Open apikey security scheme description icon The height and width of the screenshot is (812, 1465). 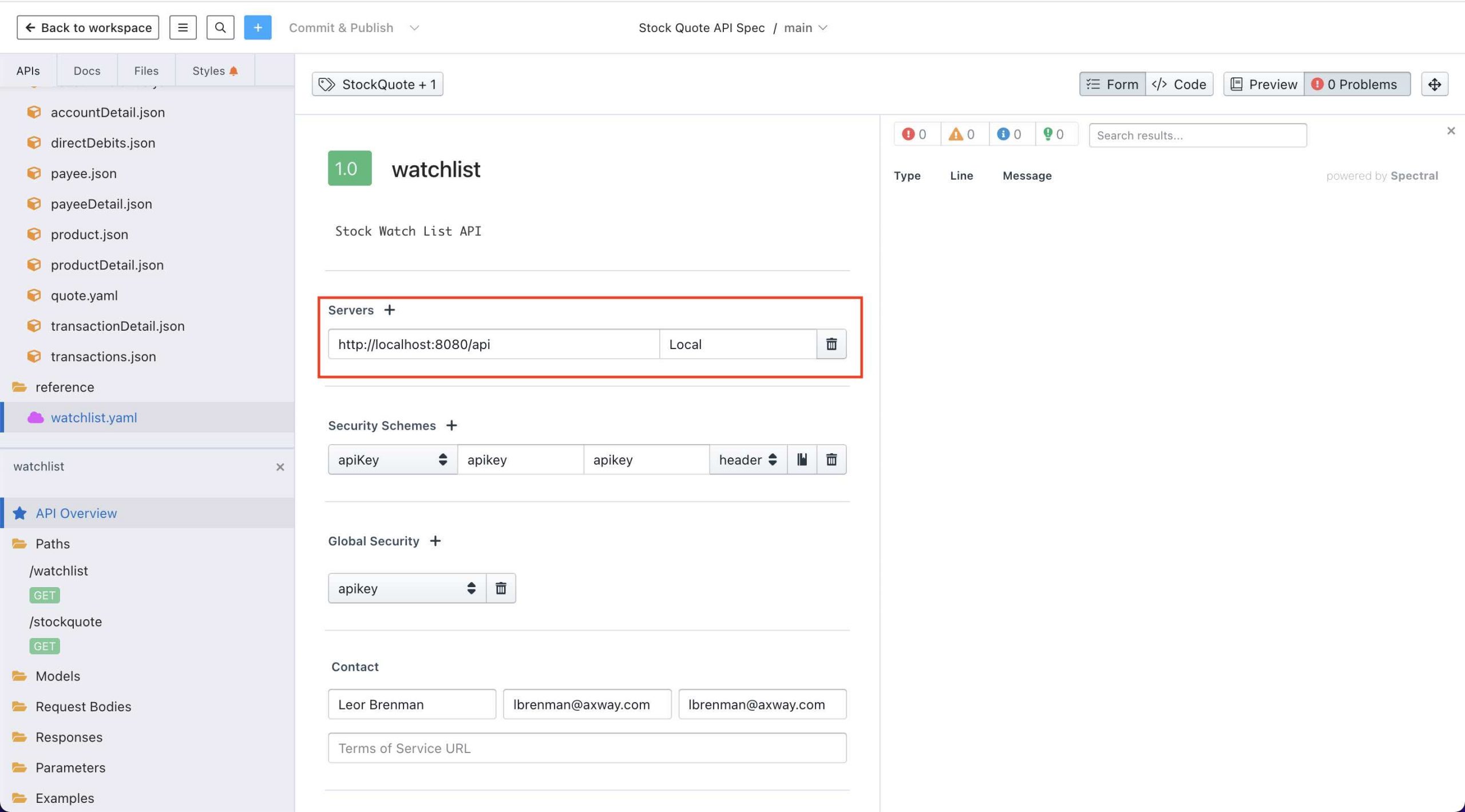tap(802, 460)
